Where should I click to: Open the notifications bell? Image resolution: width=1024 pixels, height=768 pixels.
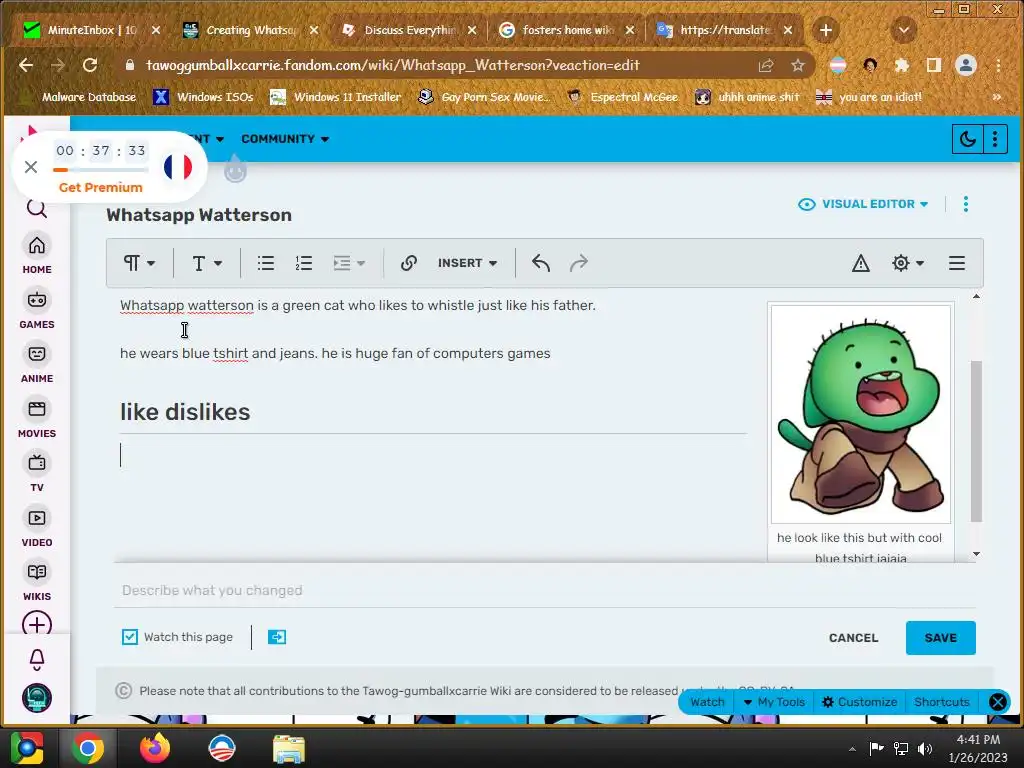tap(37, 660)
